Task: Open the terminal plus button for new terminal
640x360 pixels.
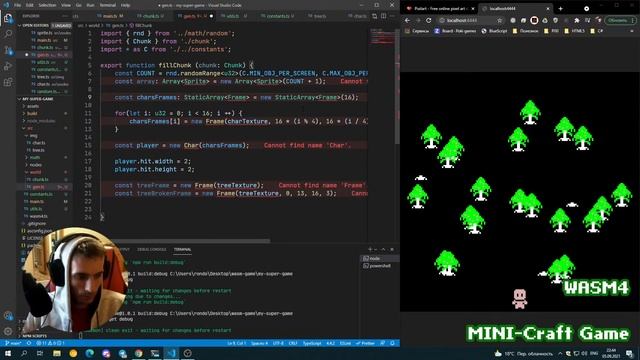Action: tap(370, 249)
